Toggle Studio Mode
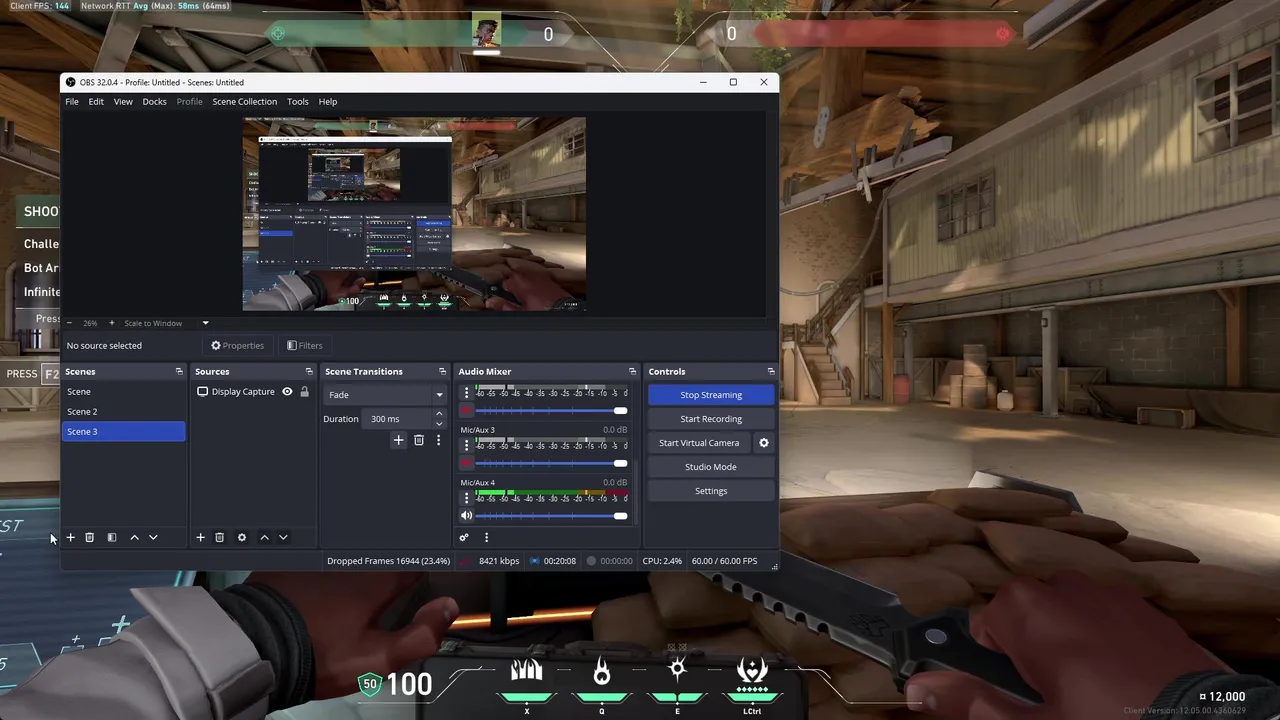This screenshot has height=720, width=1280. (x=711, y=467)
